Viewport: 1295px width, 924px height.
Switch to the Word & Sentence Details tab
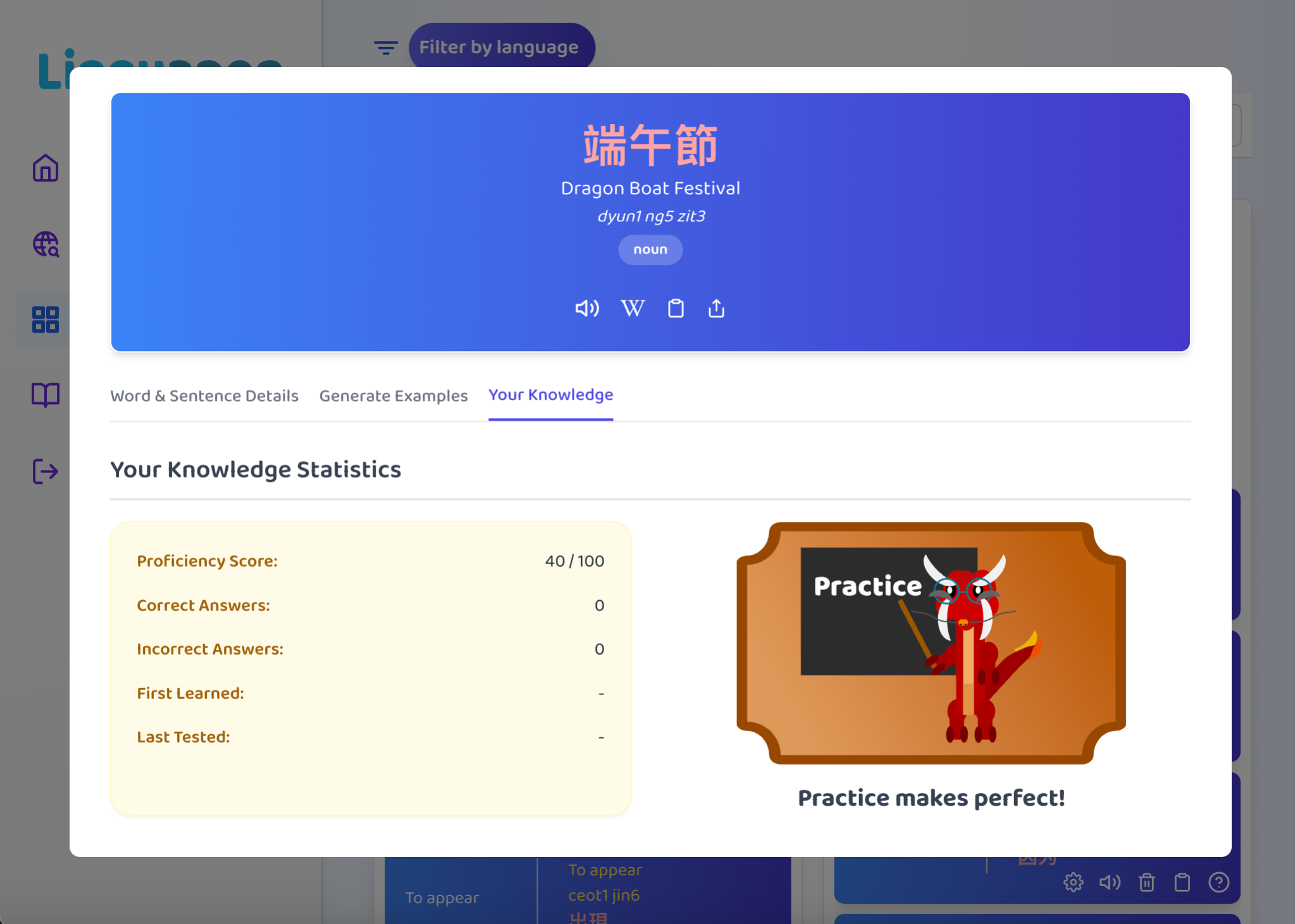204,395
